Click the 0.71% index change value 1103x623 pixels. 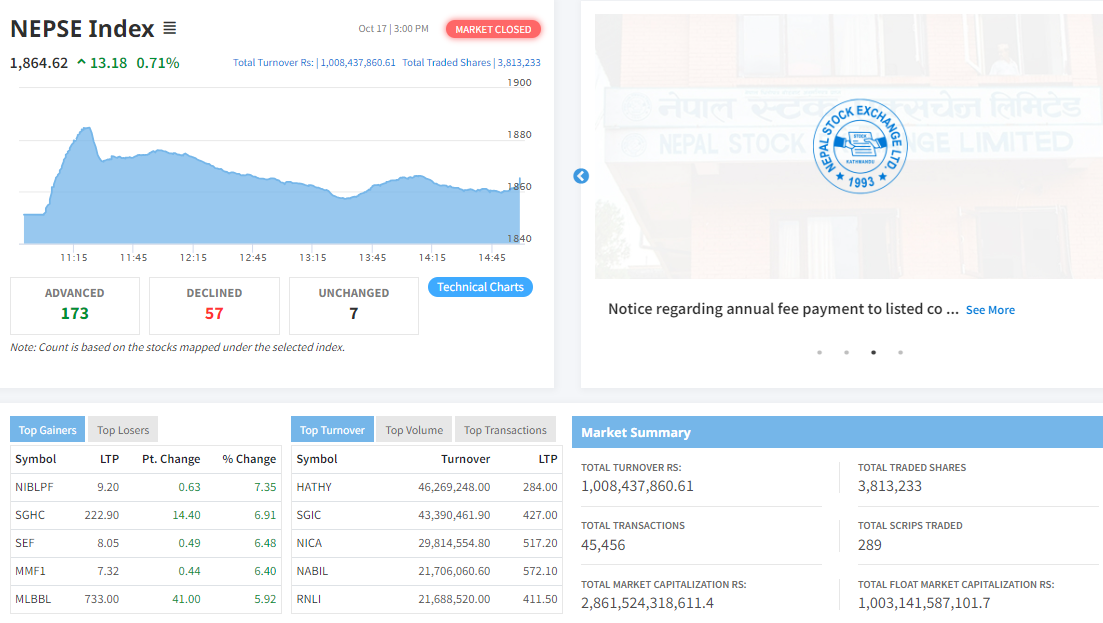158,63
